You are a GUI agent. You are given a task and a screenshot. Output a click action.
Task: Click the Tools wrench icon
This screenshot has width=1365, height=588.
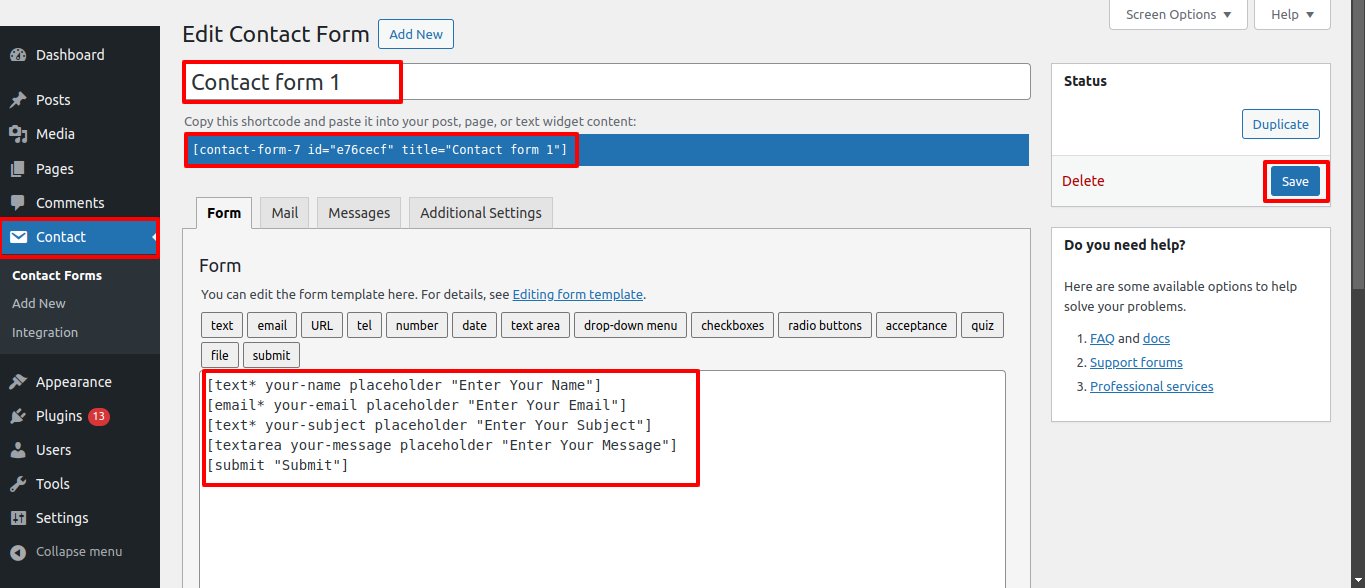18,484
